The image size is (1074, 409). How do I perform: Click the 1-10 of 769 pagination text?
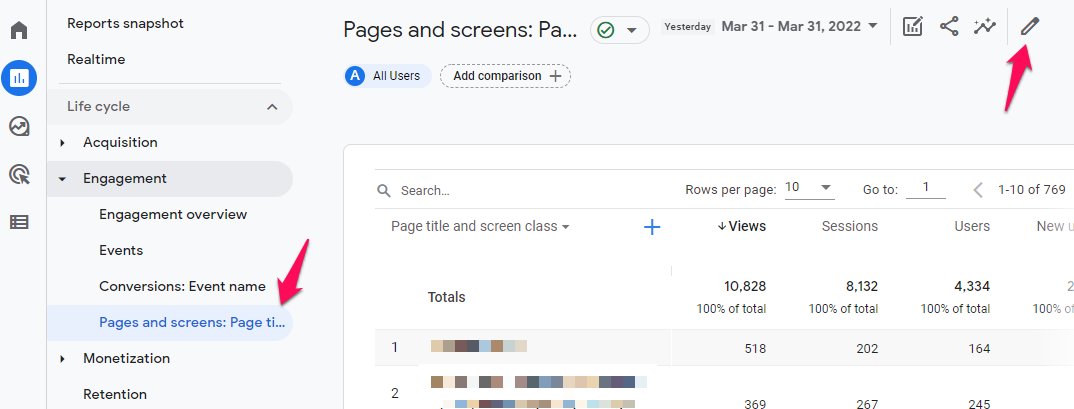1032,190
